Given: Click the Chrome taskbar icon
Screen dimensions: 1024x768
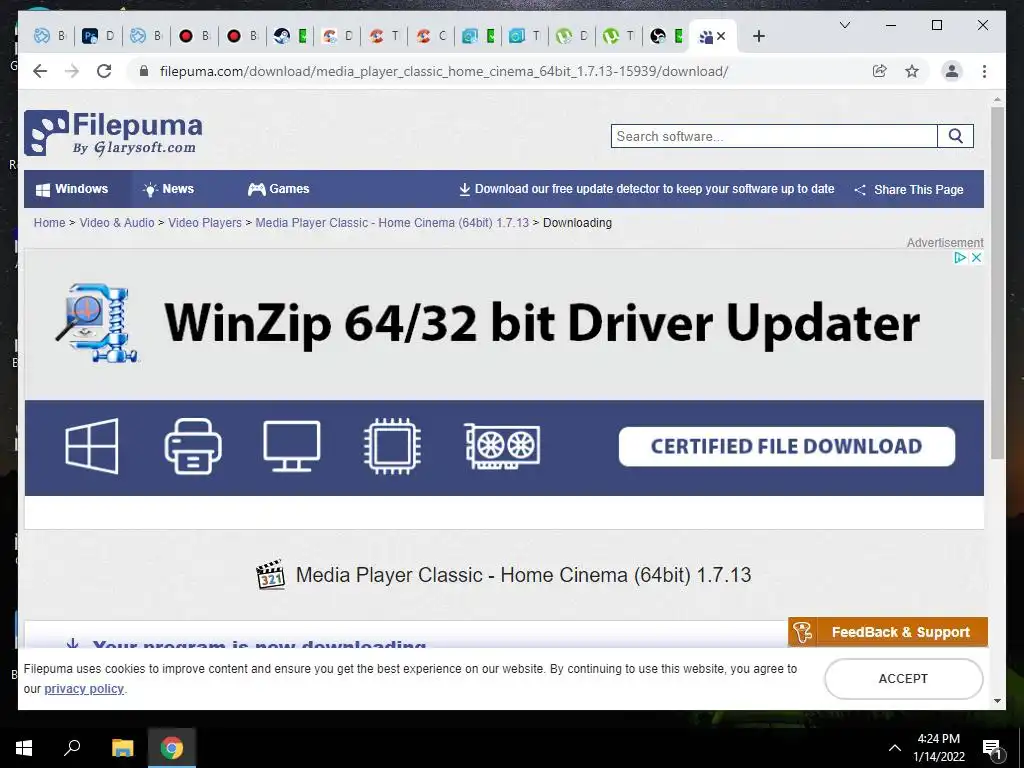Looking at the screenshot, I should [172, 748].
